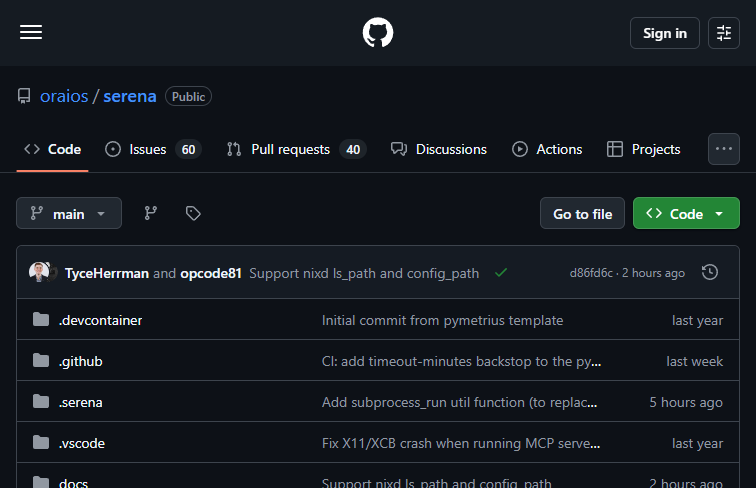
Task: Switch to the Pull requests tab
Action: click(x=297, y=149)
